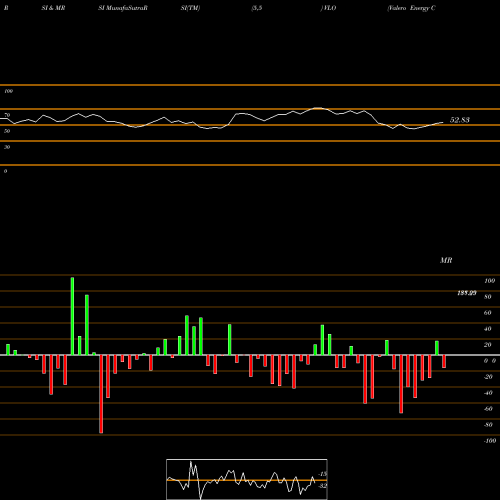Click the RSI value 52.83 label
The width and height of the screenshot is (500, 500).
coord(459,120)
